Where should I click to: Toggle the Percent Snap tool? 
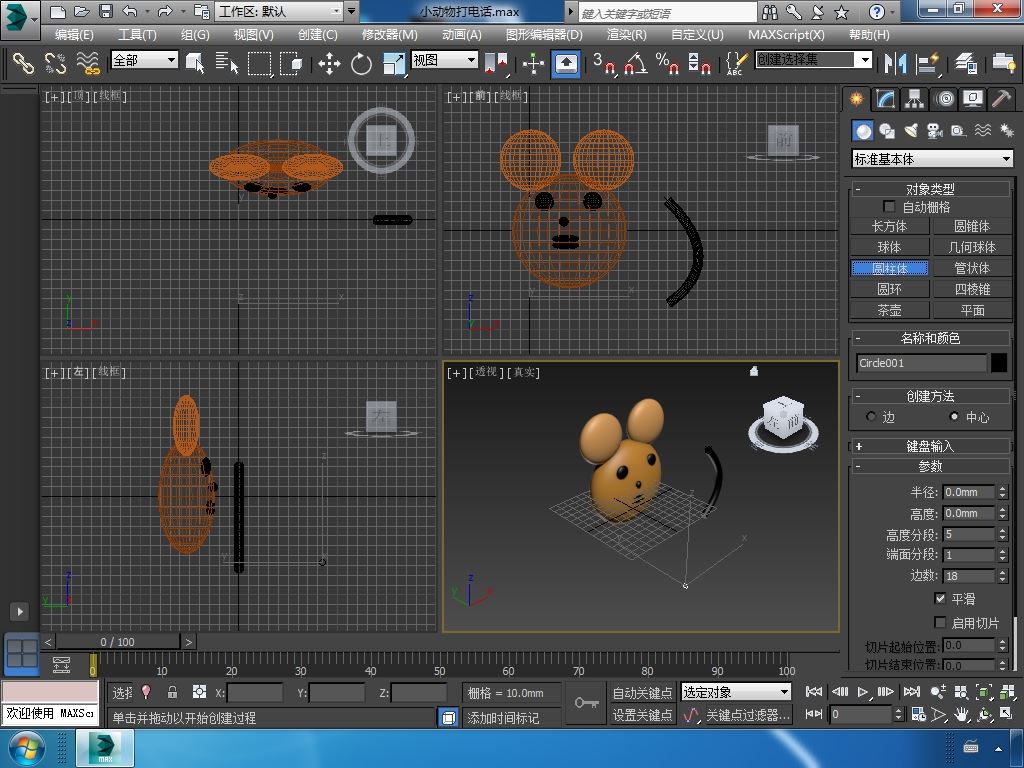coord(667,63)
